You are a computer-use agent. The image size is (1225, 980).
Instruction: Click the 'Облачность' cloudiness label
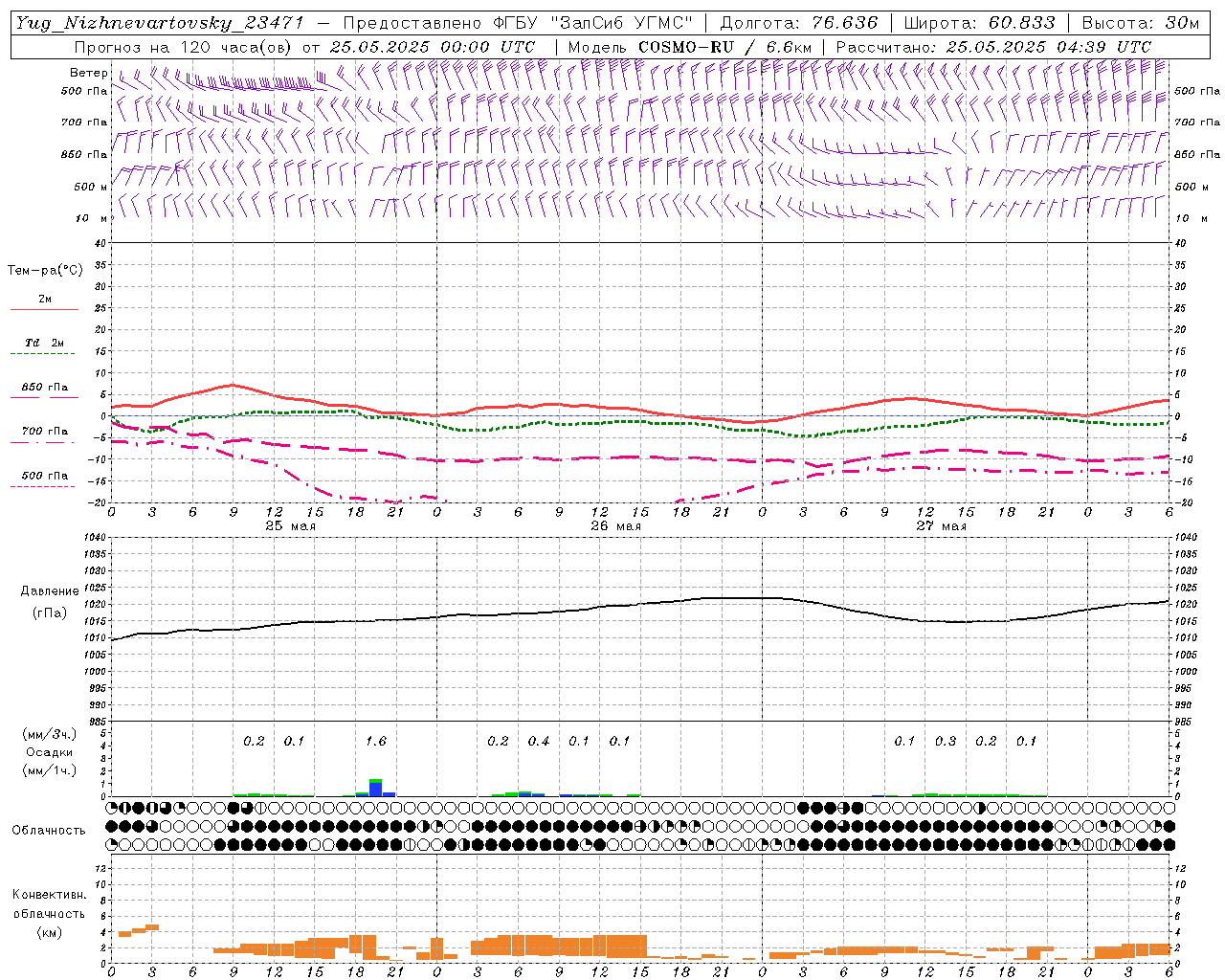(49, 831)
